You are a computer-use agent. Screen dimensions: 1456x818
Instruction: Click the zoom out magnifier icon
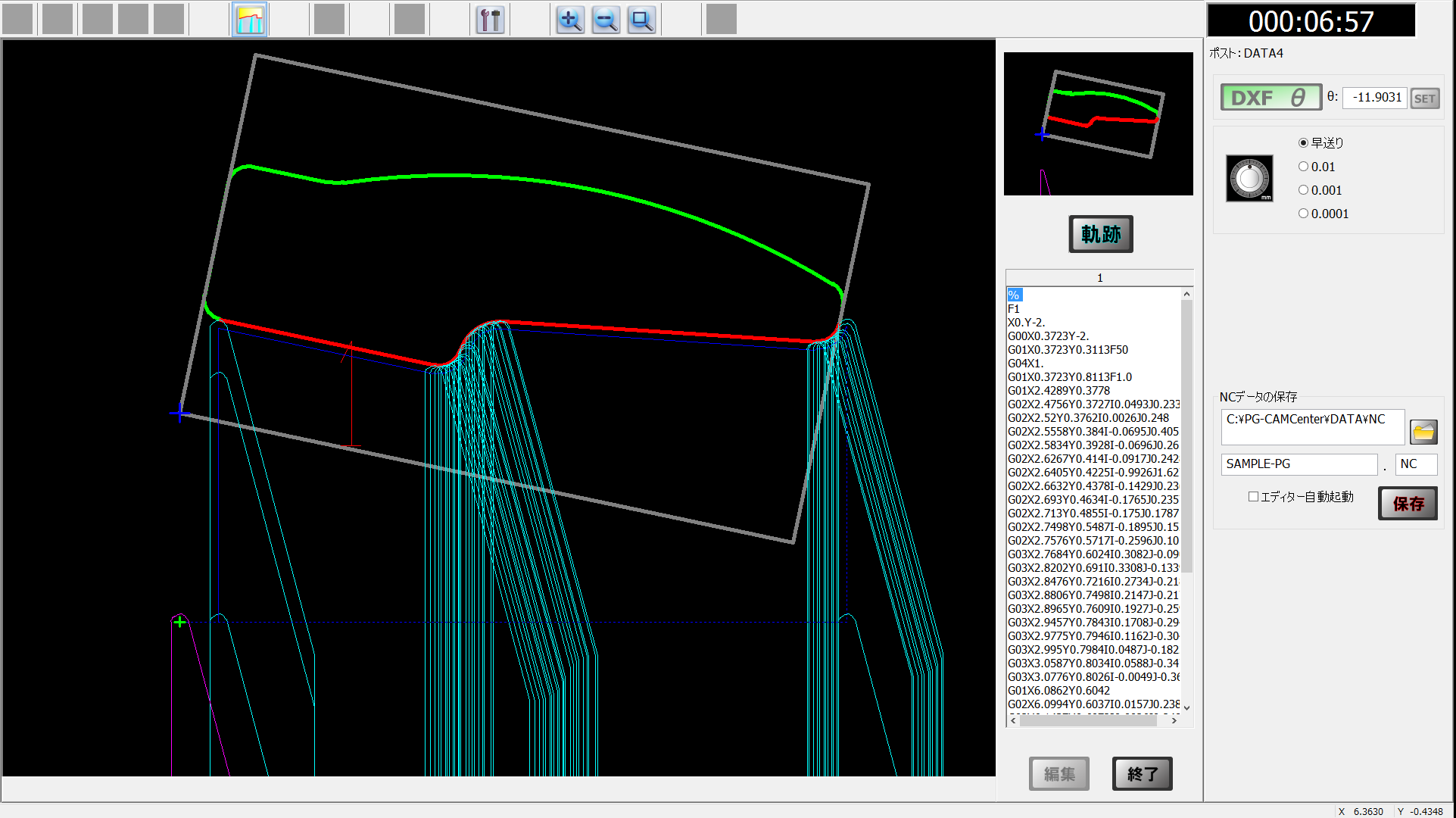point(606,20)
